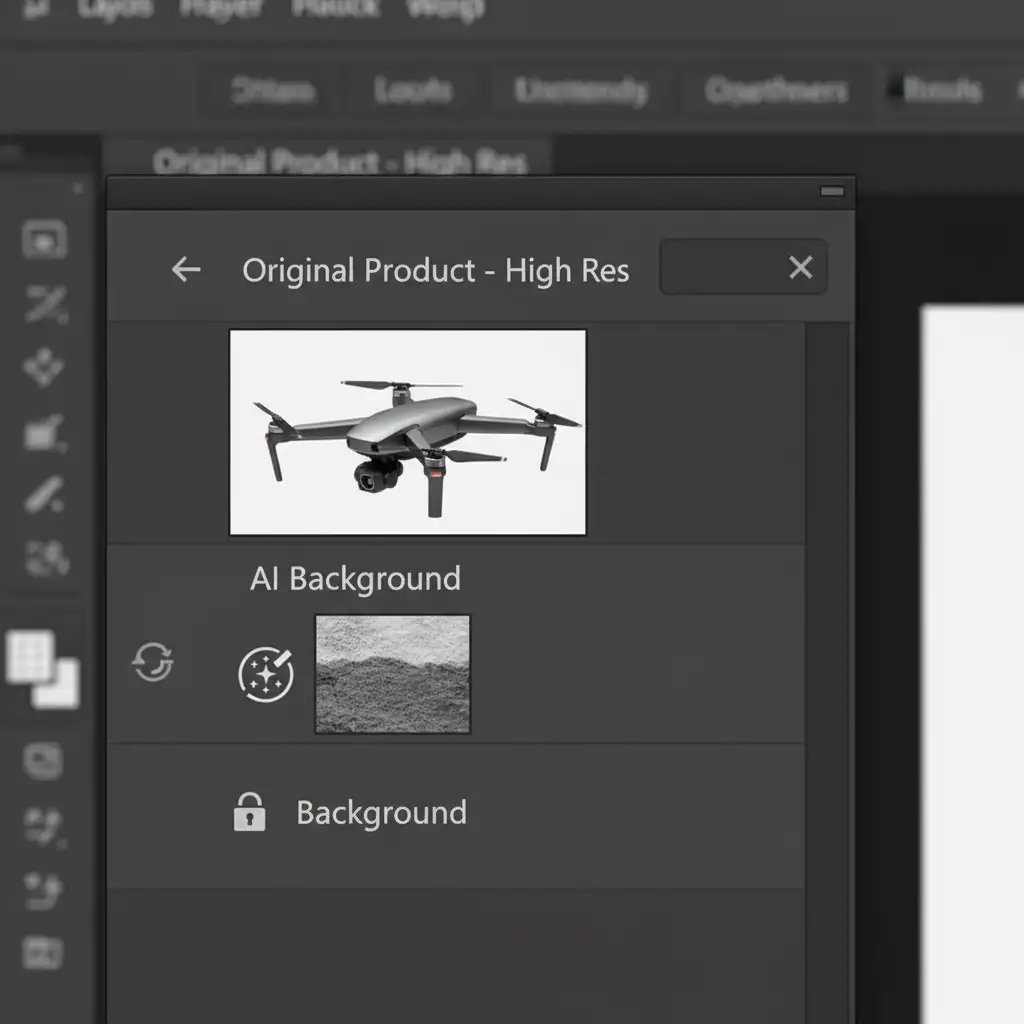Click the back arrow in panel header
Screen dimensions: 1024x1024
[186, 269]
